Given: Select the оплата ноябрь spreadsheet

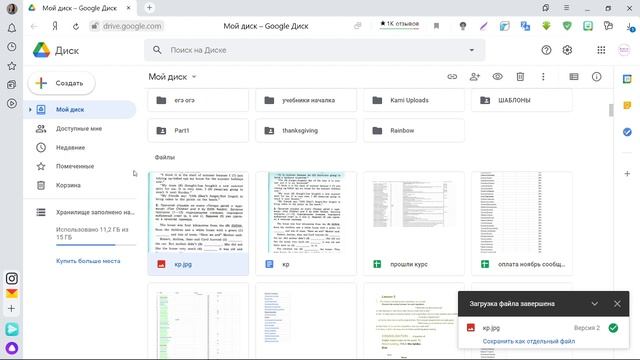Looking at the screenshot, I should pyautogui.click(x=522, y=223).
